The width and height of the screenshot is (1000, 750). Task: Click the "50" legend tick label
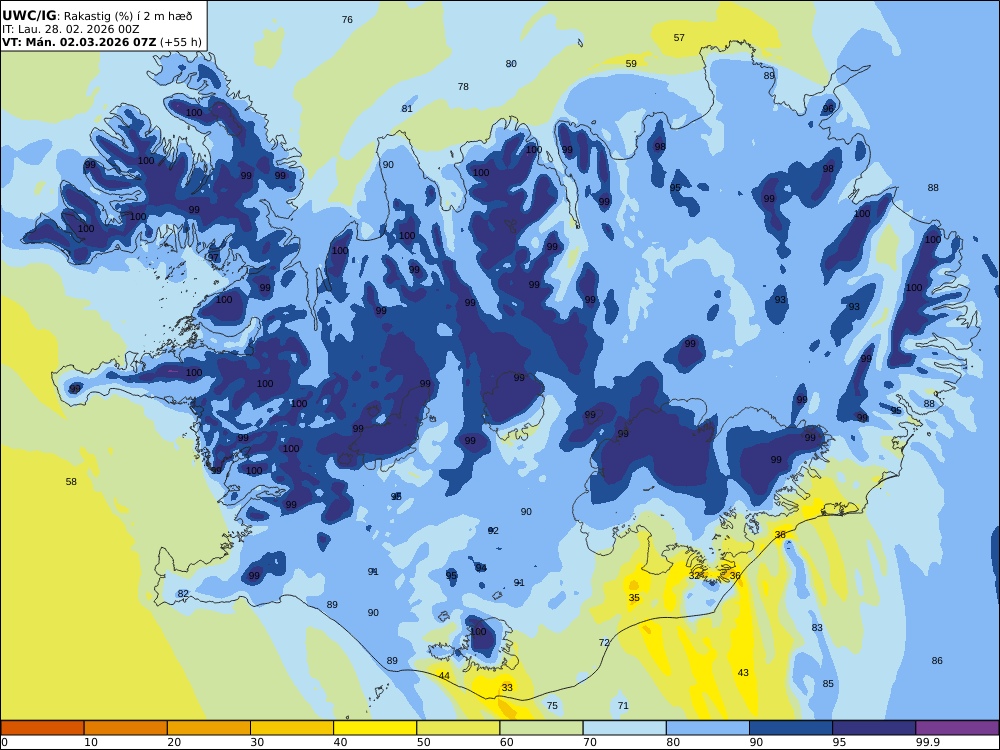point(423,742)
